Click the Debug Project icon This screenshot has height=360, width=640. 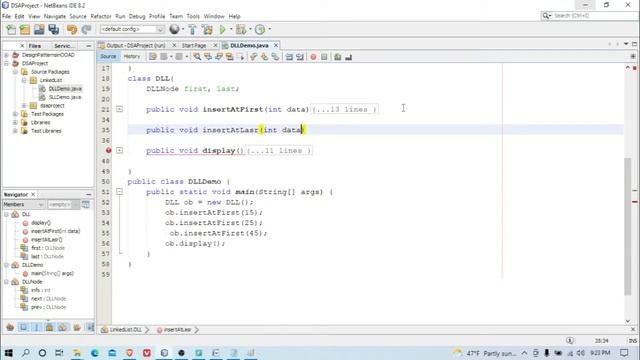[241, 29]
